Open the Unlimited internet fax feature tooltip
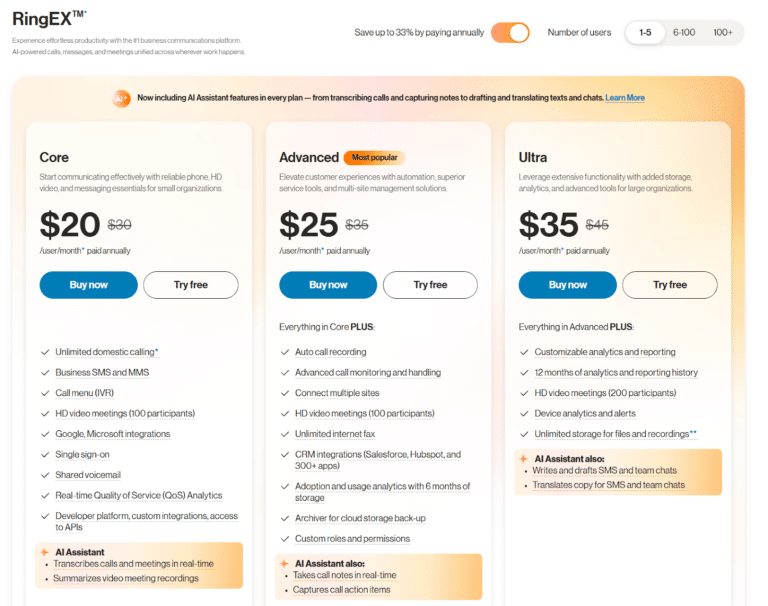The width and height of the screenshot is (768, 606). click(x=335, y=434)
